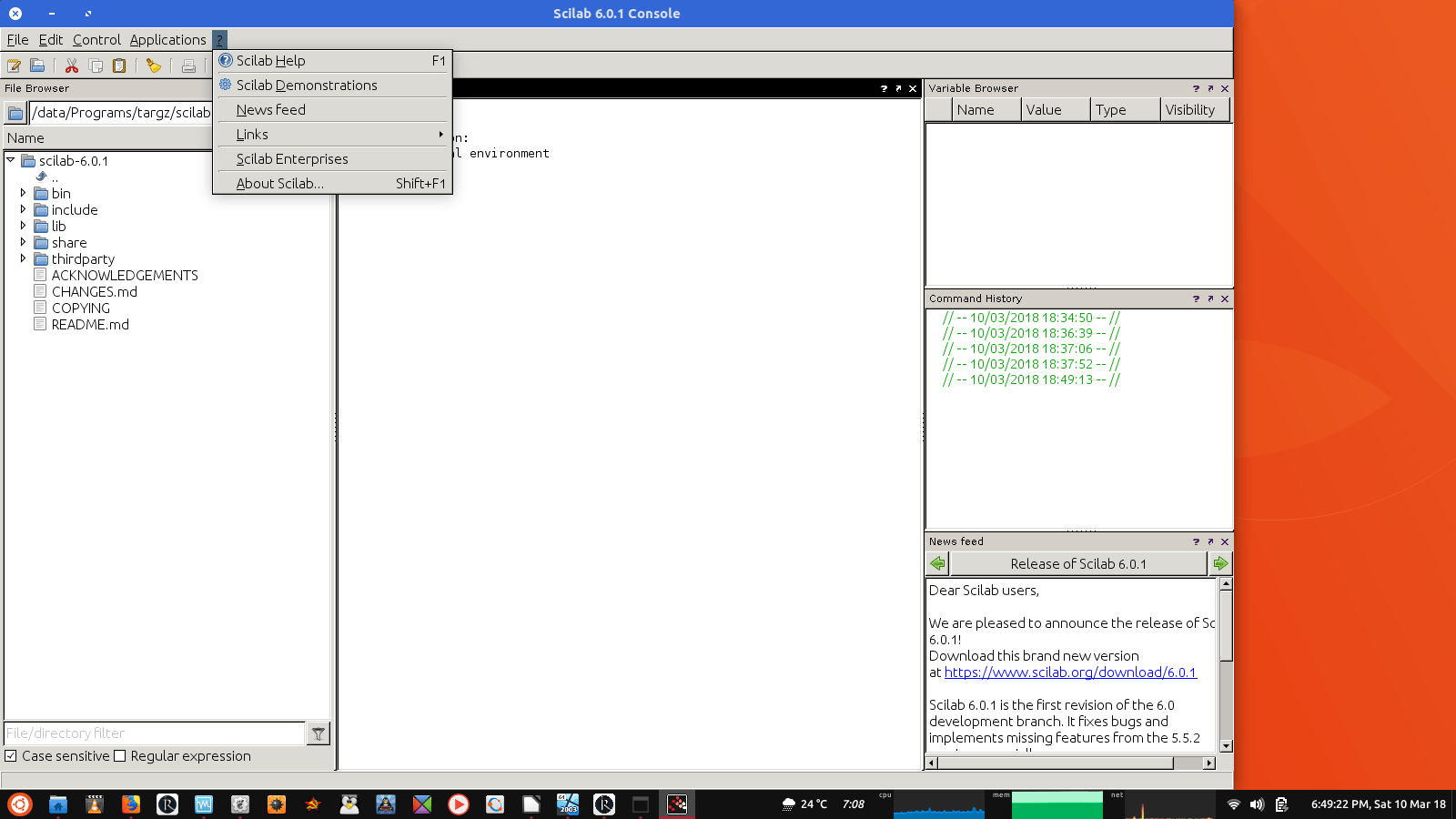This screenshot has height=819, width=1456.
Task: Clear the console with the broom icon
Action: click(154, 66)
